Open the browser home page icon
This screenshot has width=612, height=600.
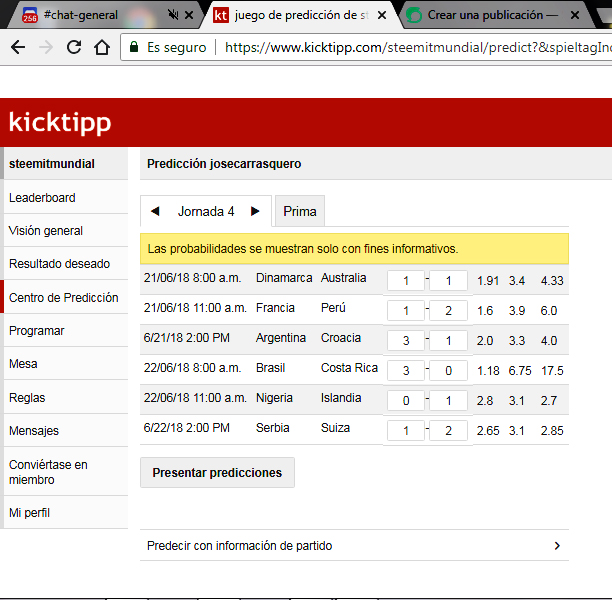click(x=102, y=47)
